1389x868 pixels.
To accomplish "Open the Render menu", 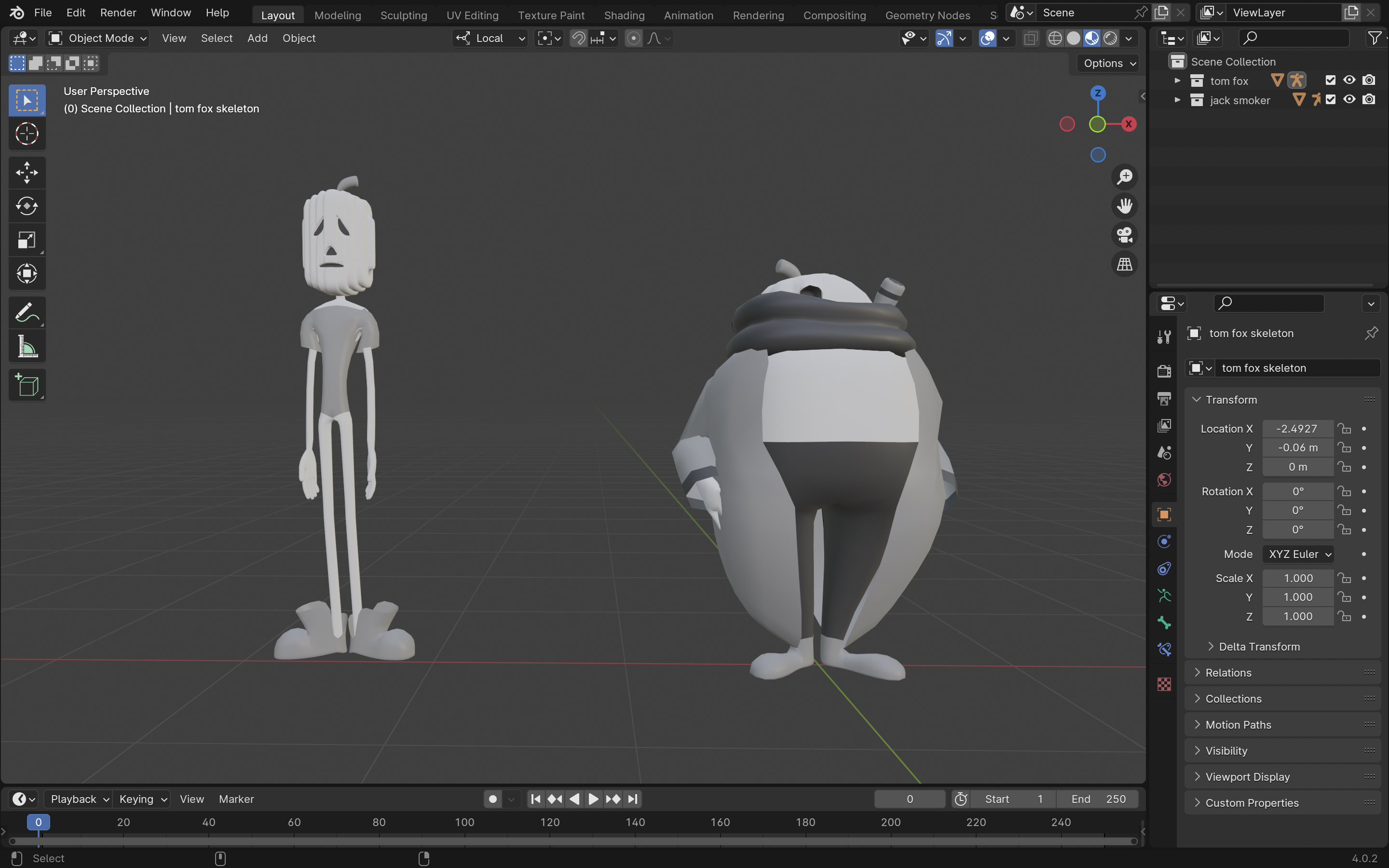I will click(118, 13).
